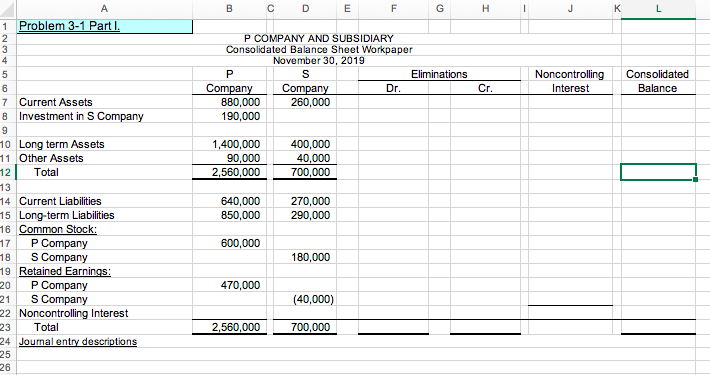Click the 'Eliminations' header cell

pos(439,74)
